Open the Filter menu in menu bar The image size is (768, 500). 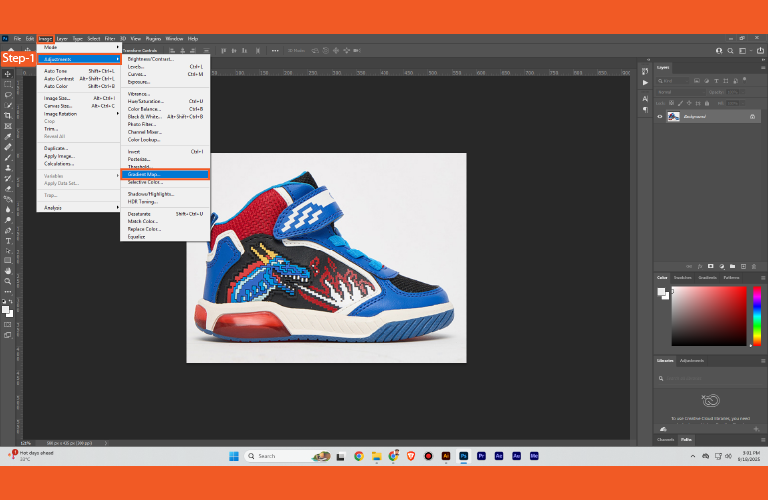coord(109,38)
